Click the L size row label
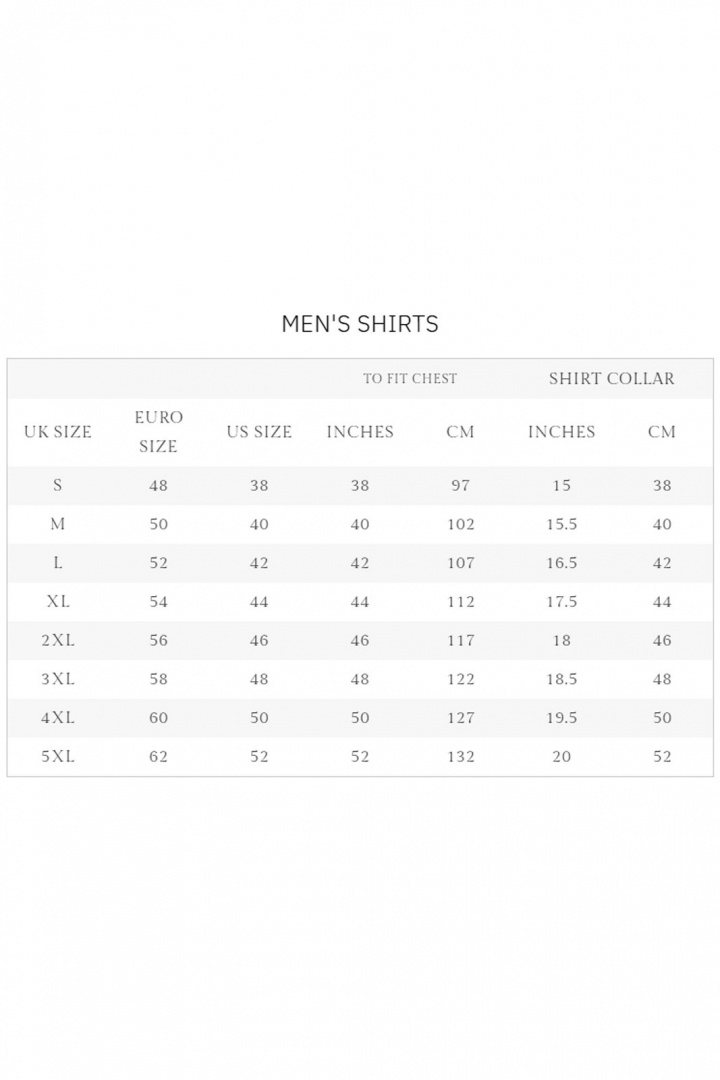Screen dimensions: 720x1080 tap(58, 563)
